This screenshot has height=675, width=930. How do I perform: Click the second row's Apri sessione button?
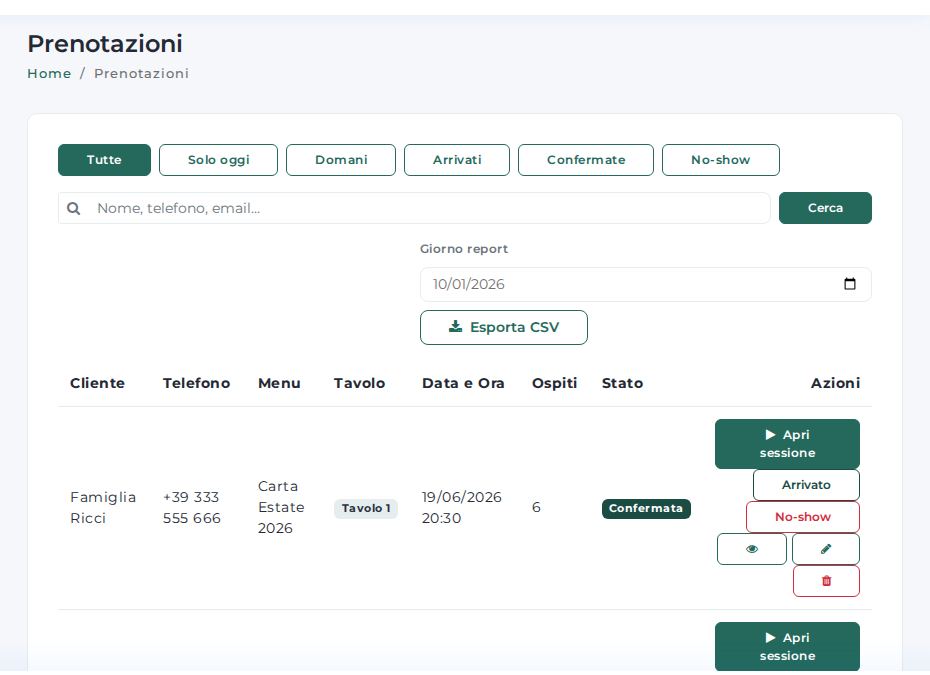pos(787,647)
